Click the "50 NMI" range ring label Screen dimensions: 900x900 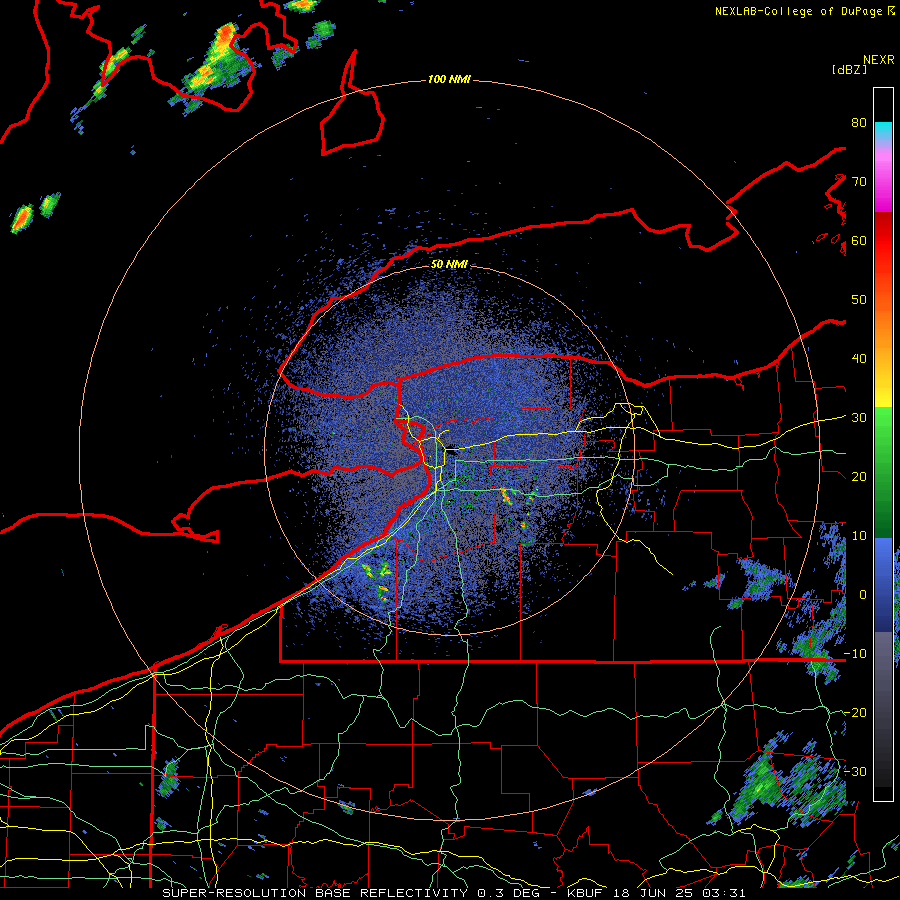(449, 264)
